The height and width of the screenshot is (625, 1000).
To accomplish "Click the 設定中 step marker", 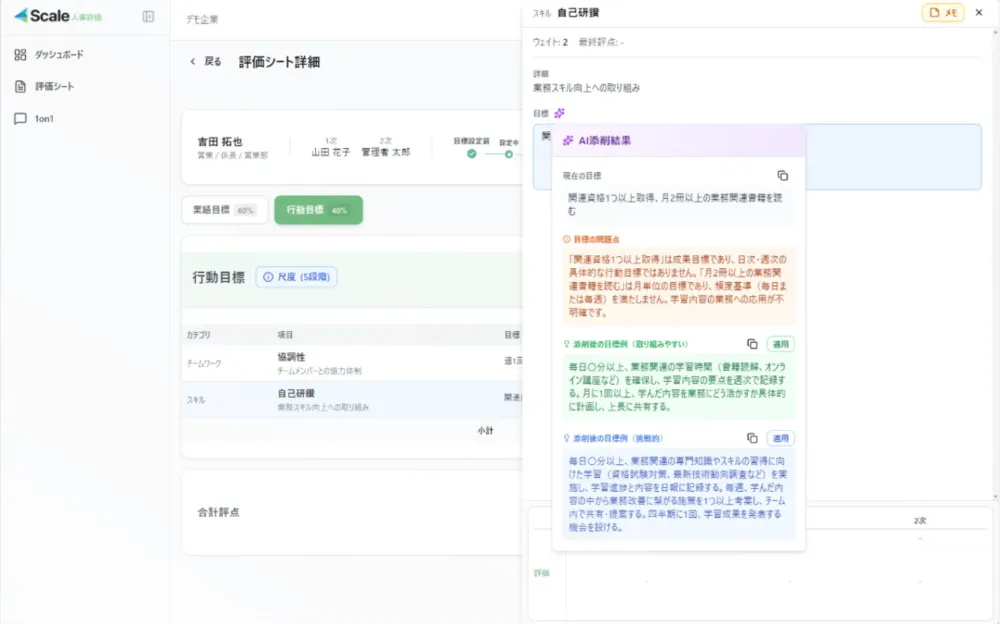I will point(508,154).
